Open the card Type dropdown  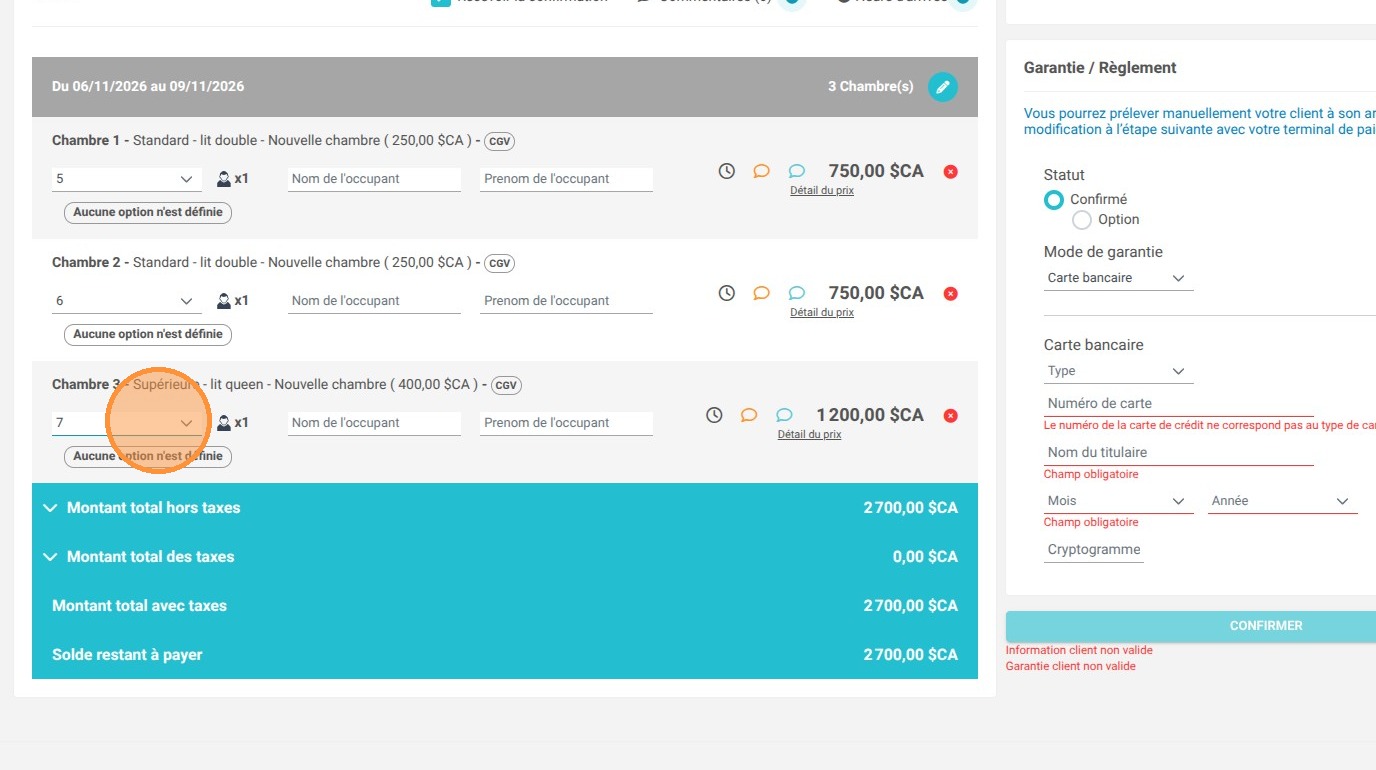(1119, 371)
